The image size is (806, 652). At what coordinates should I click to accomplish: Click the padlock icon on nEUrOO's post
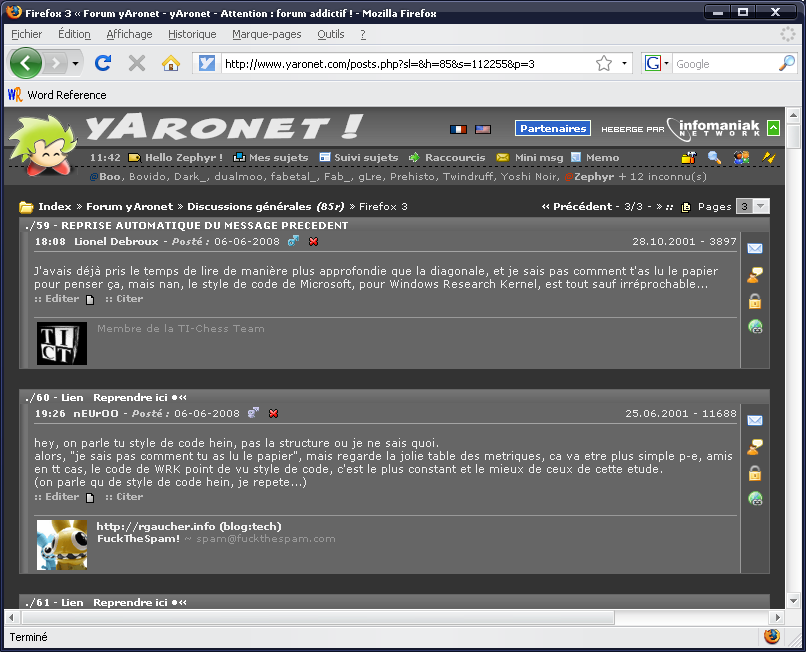[x=755, y=473]
